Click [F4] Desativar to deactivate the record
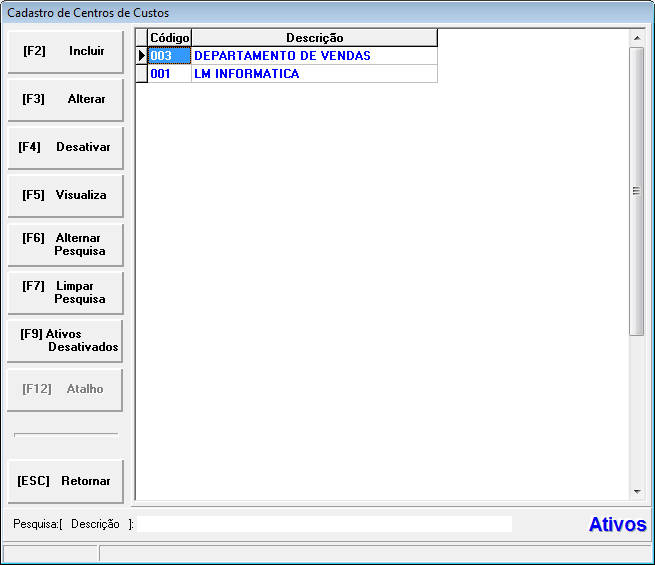 [x=65, y=148]
